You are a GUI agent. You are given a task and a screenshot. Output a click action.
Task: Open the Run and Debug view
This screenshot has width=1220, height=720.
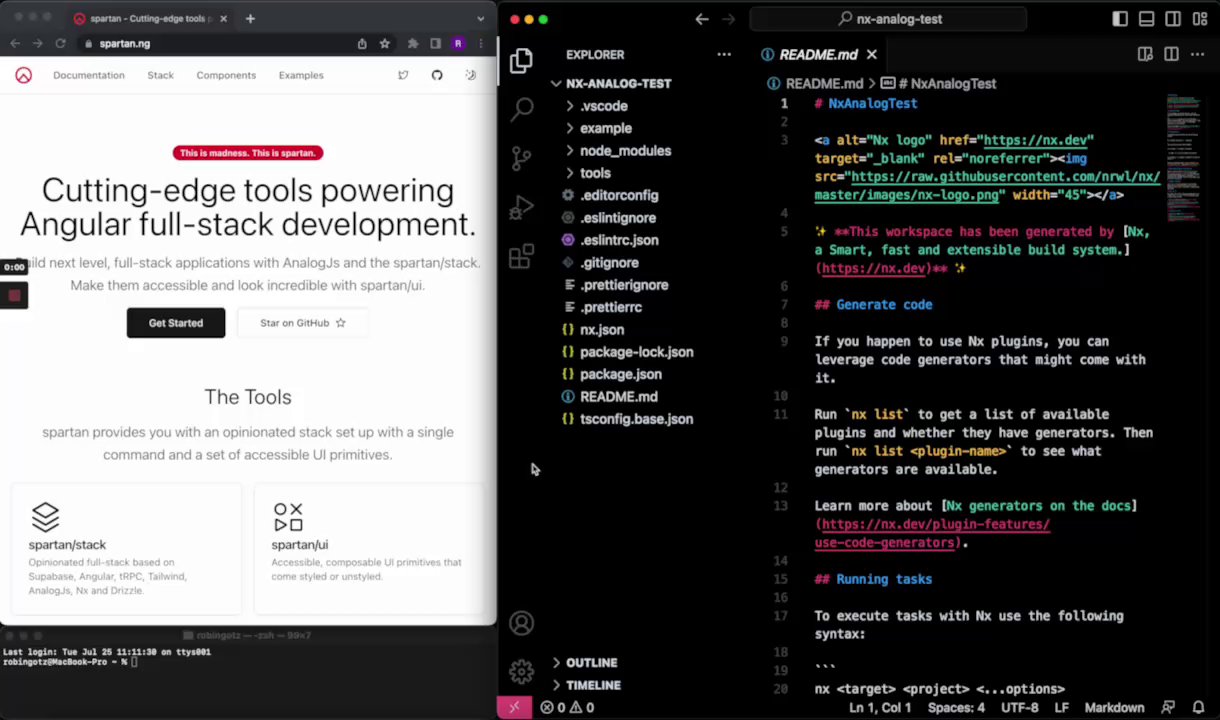click(521, 207)
